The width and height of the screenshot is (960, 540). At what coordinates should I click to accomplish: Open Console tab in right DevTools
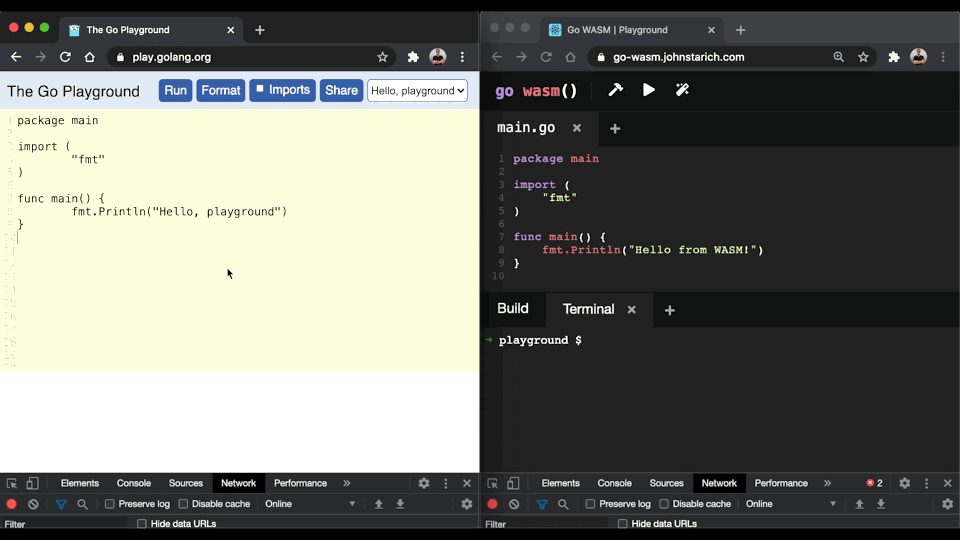point(614,483)
